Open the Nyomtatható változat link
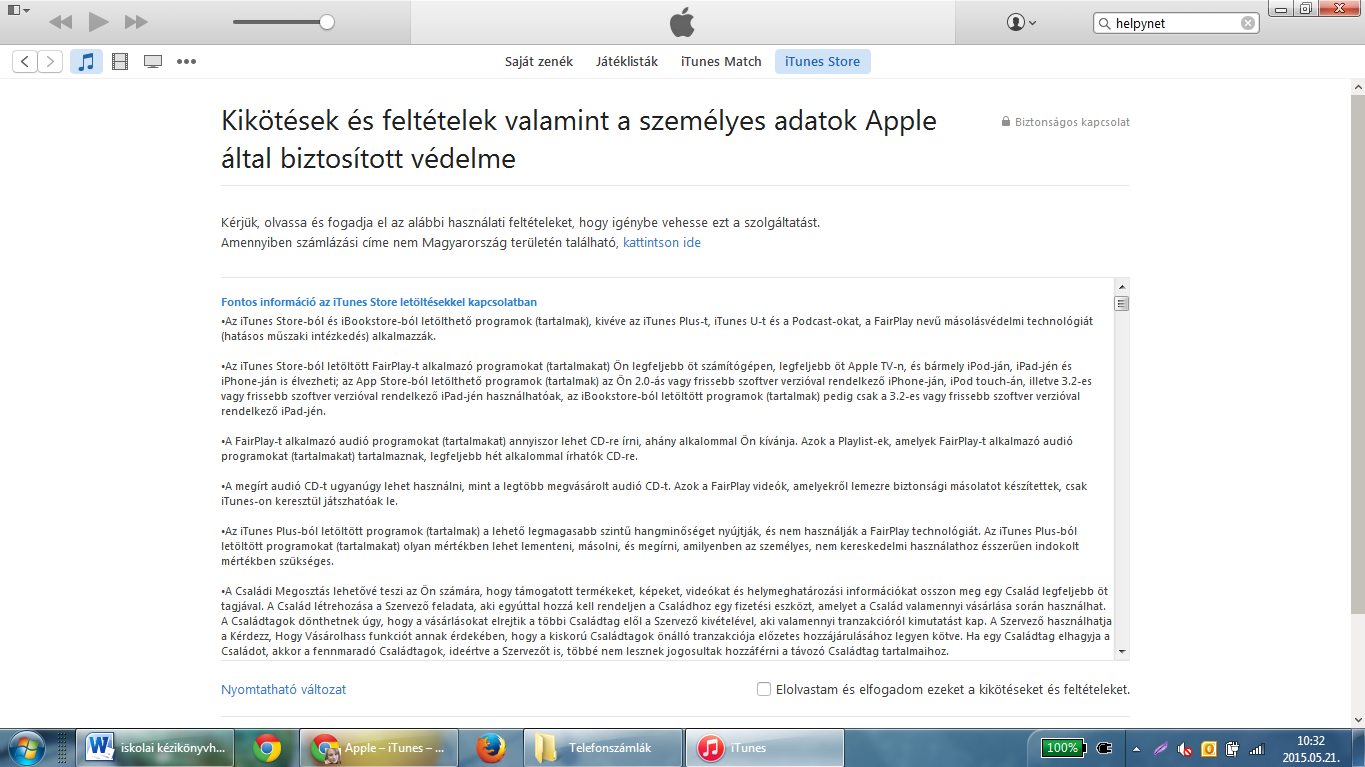1365x767 pixels. (284, 690)
